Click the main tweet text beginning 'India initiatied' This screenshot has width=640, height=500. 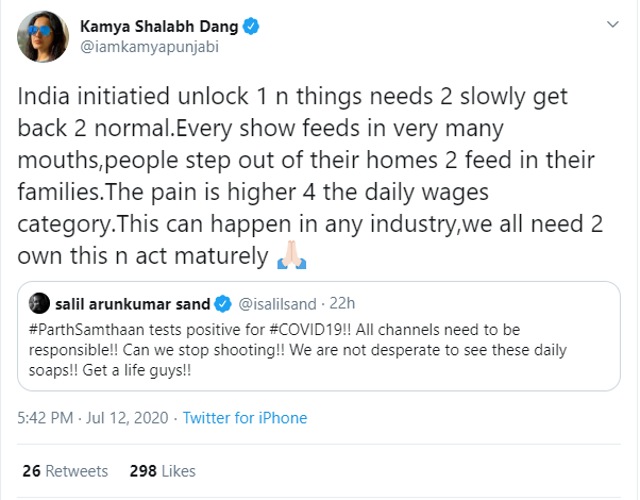pos(310,176)
